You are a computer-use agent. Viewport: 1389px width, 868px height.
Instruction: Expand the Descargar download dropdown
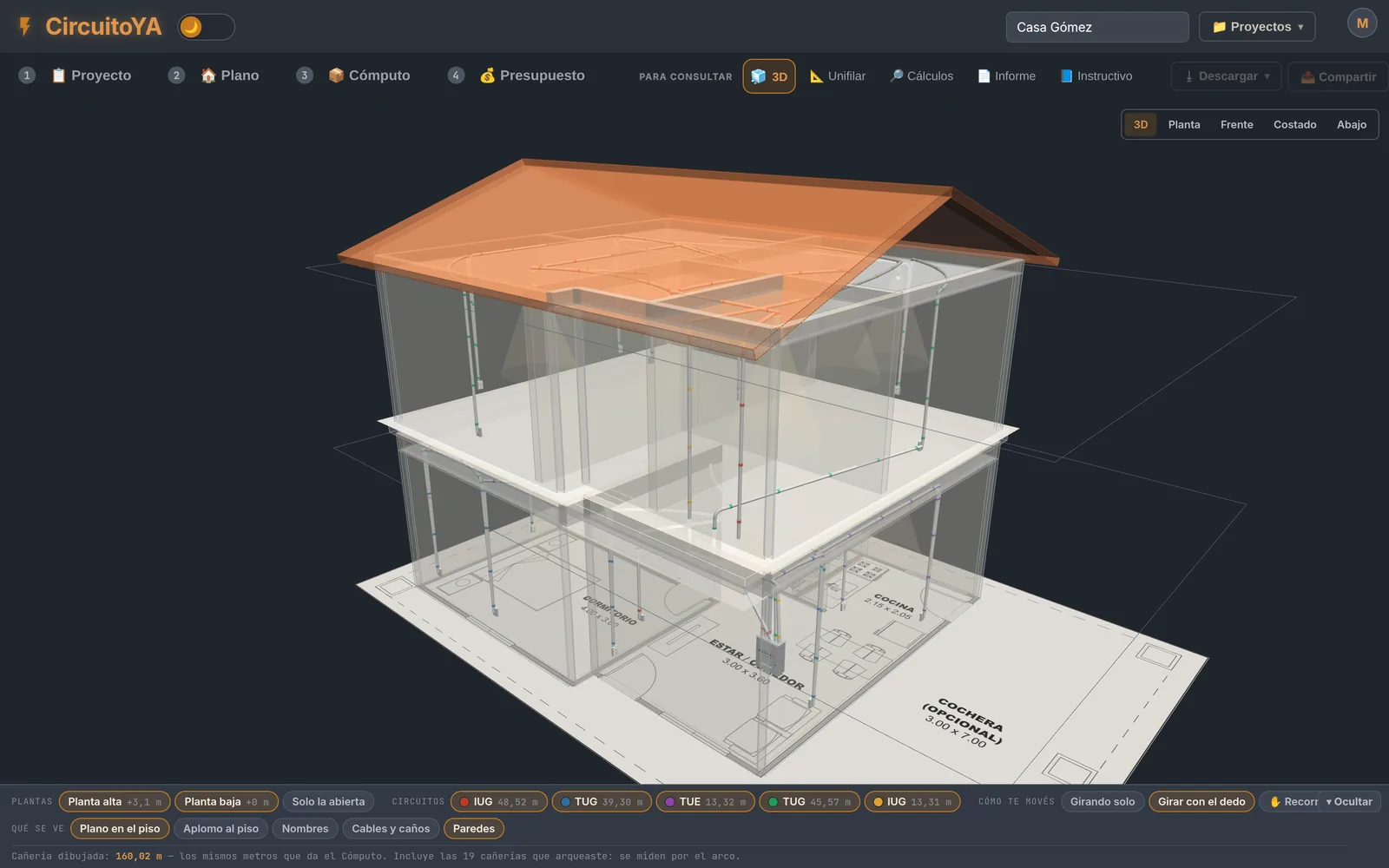tap(1226, 76)
